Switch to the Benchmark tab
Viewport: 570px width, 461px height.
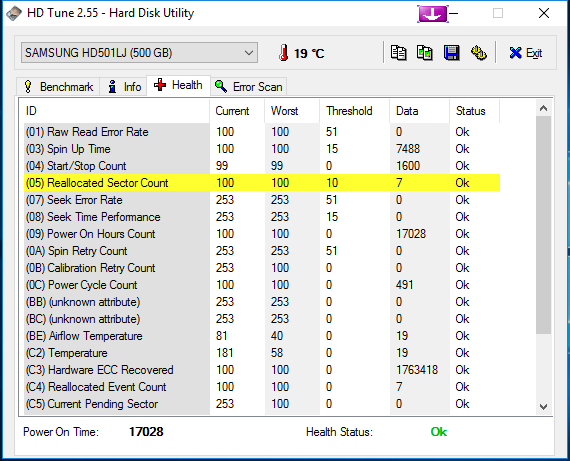coord(58,87)
